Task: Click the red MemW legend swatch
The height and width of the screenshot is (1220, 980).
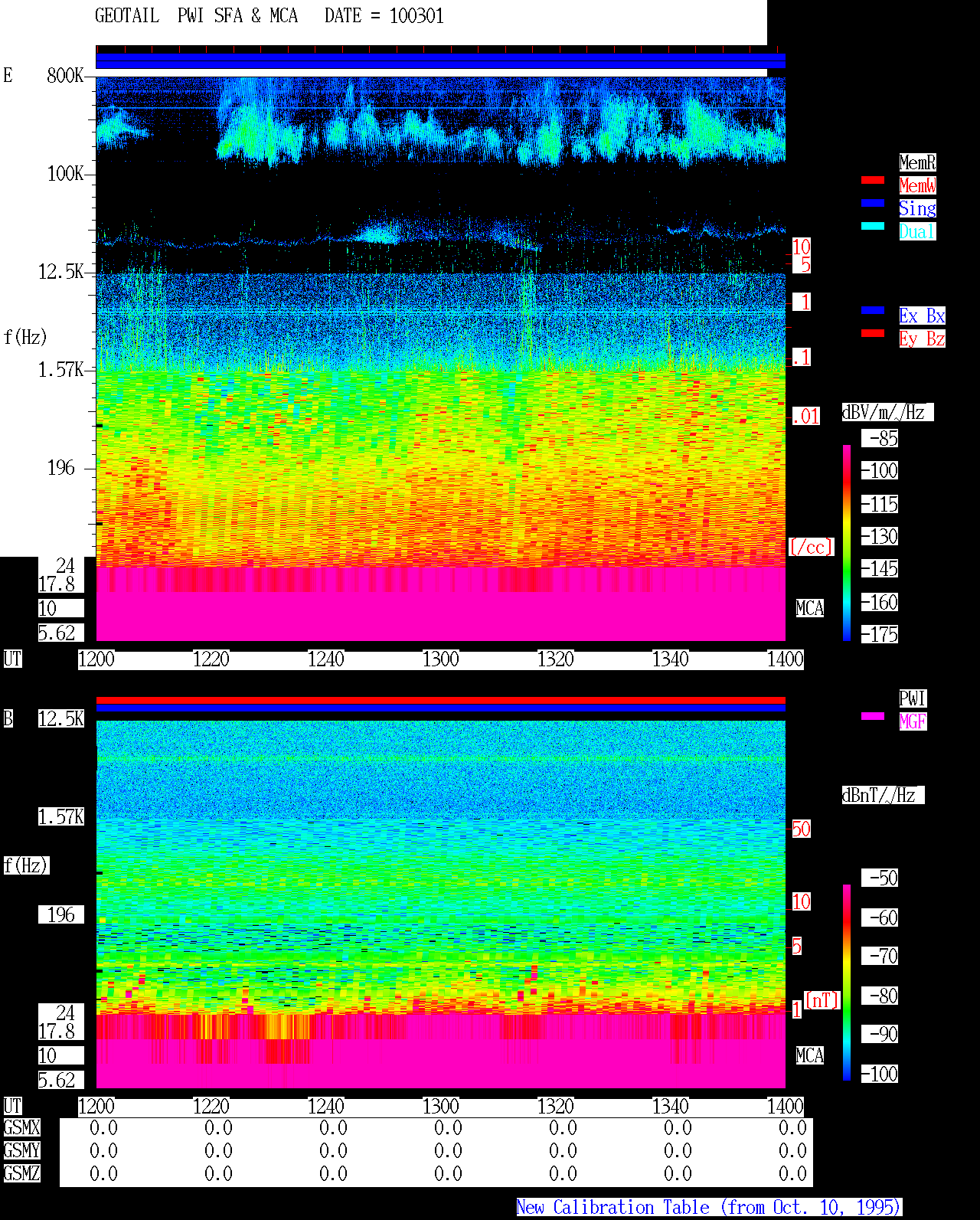Action: [x=873, y=180]
